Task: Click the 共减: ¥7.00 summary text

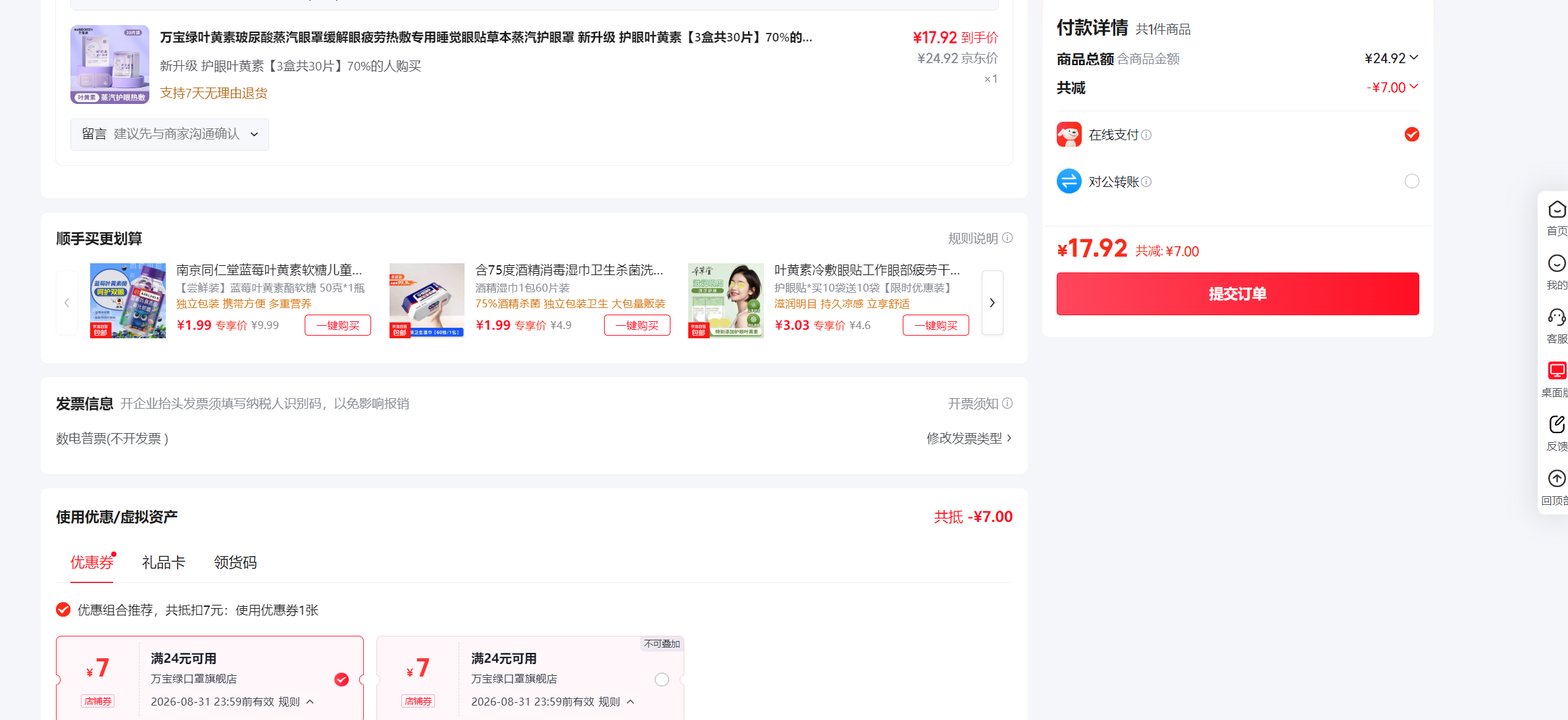Action: coord(1167,251)
